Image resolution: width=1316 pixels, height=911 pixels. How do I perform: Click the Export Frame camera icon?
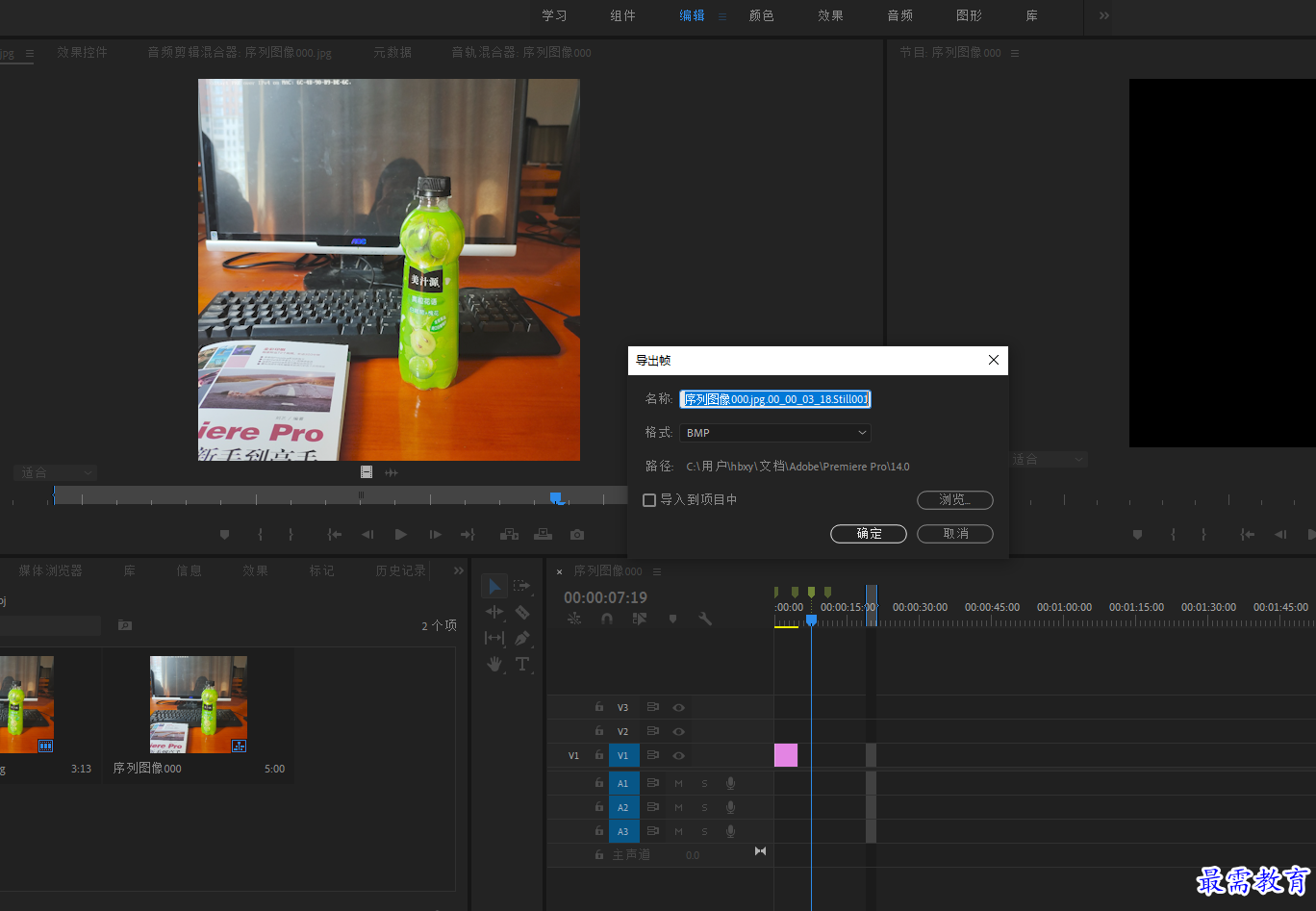pyautogui.click(x=576, y=534)
